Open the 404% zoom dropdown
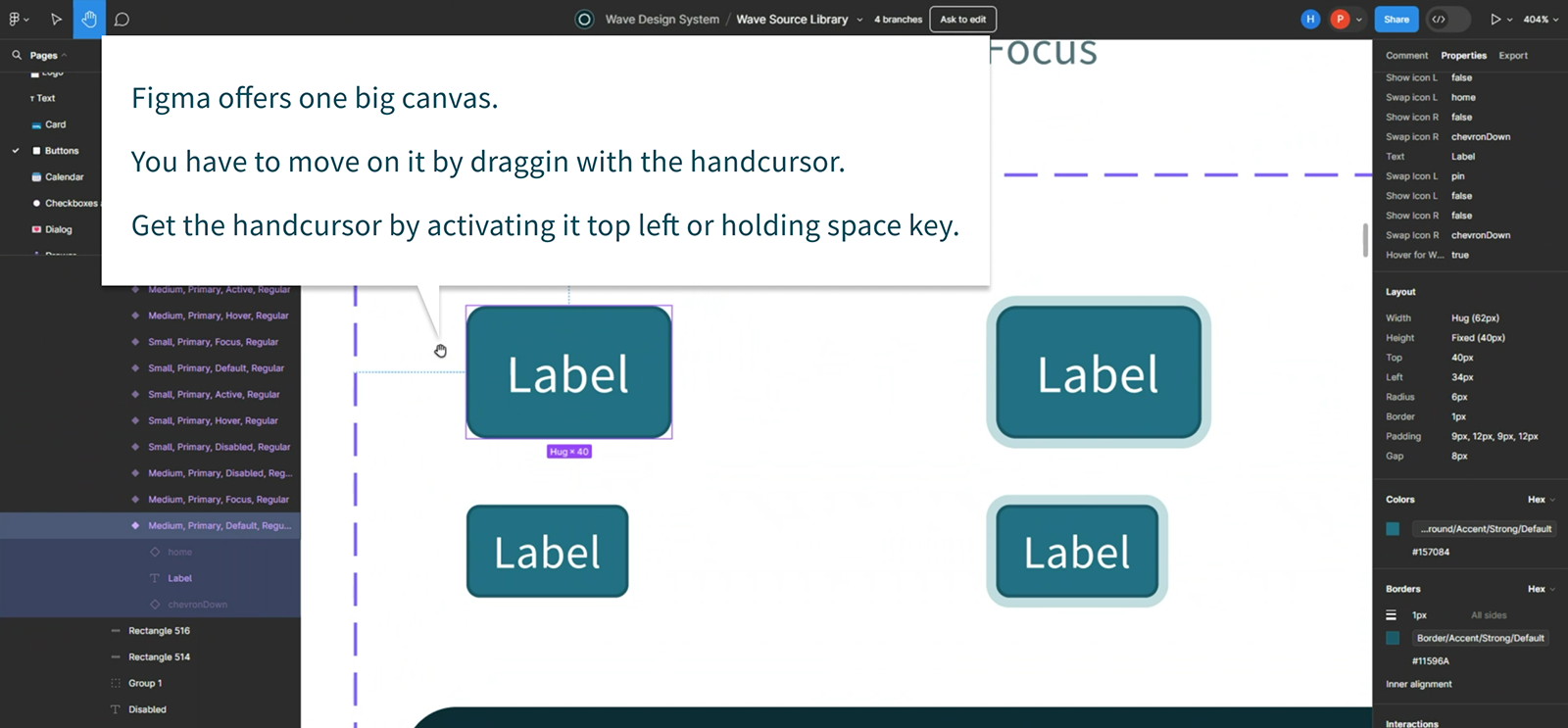 [1541, 20]
